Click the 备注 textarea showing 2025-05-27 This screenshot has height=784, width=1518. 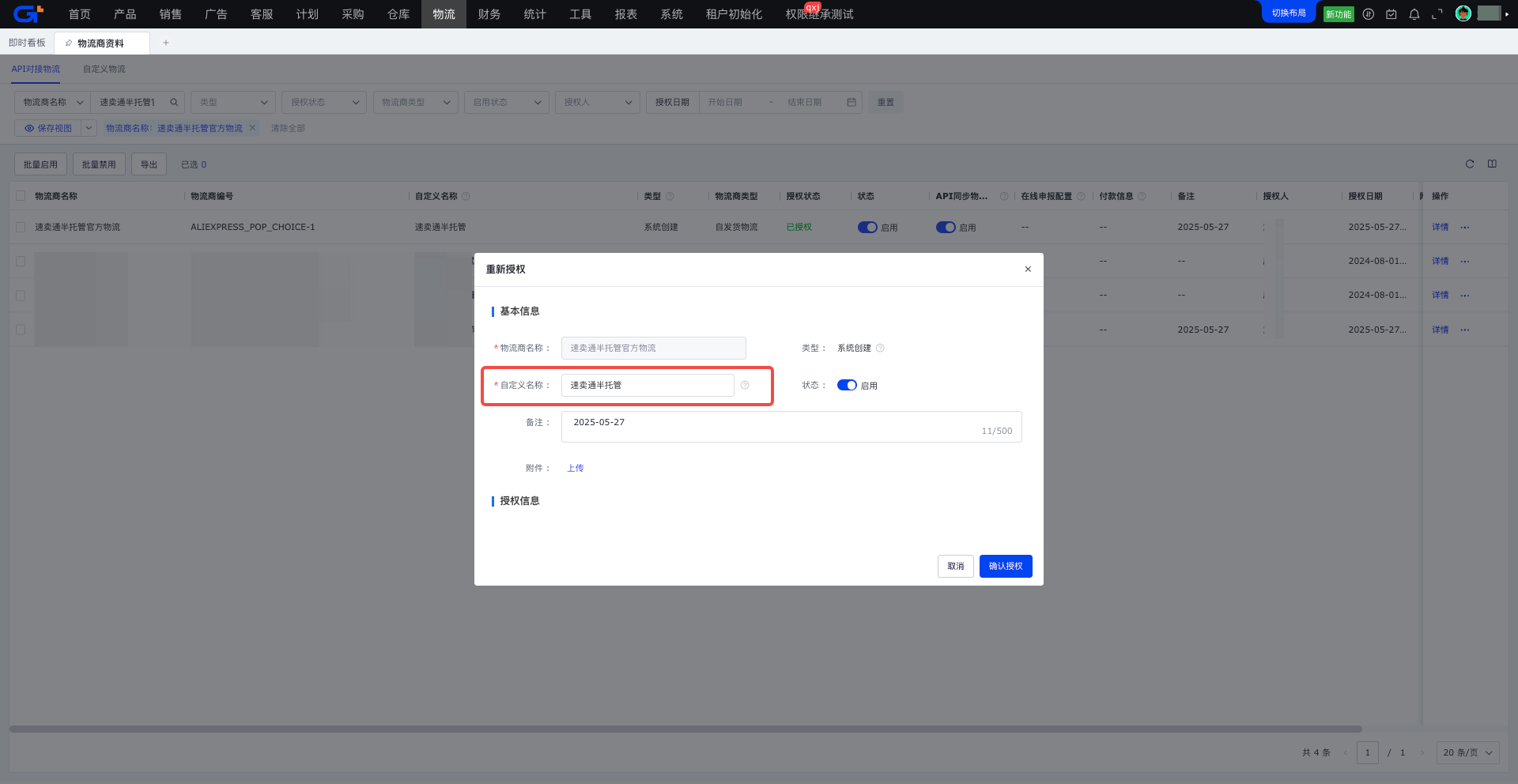click(x=791, y=427)
